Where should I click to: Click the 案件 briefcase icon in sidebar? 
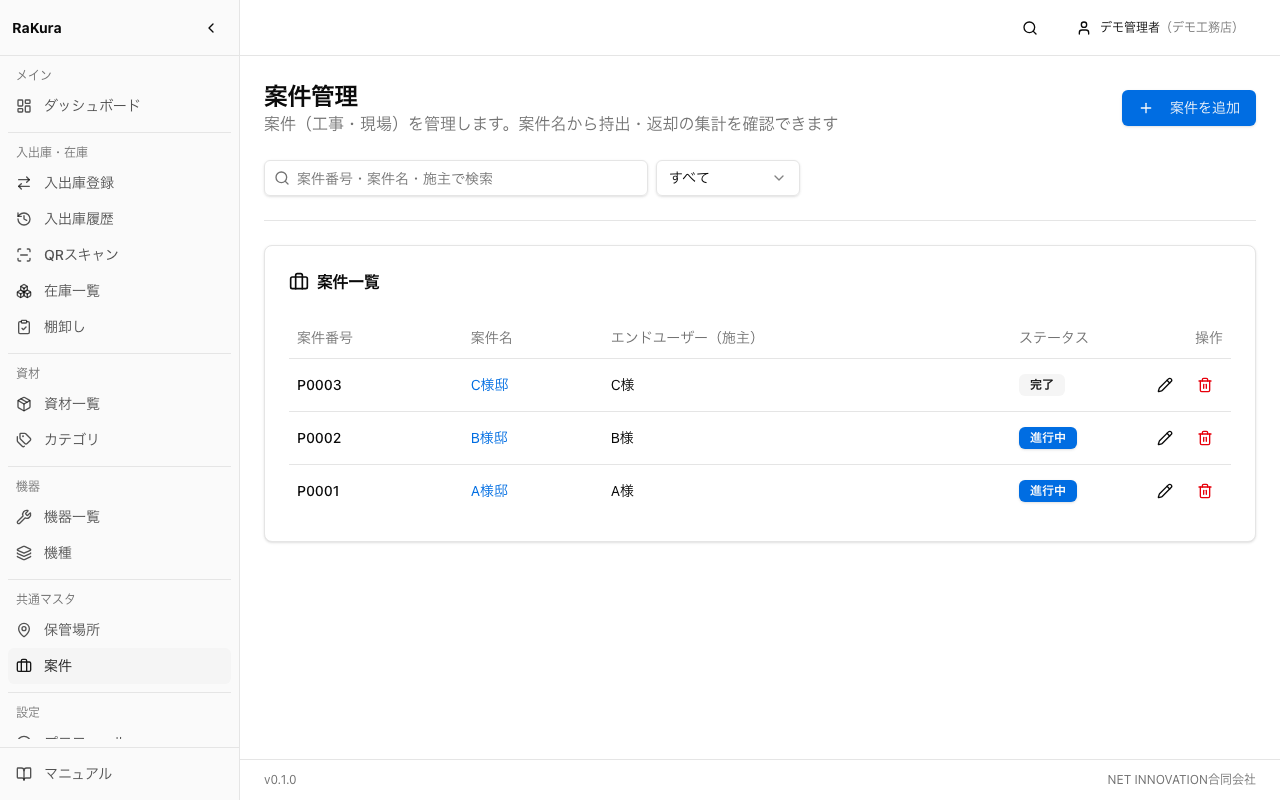coord(24,666)
